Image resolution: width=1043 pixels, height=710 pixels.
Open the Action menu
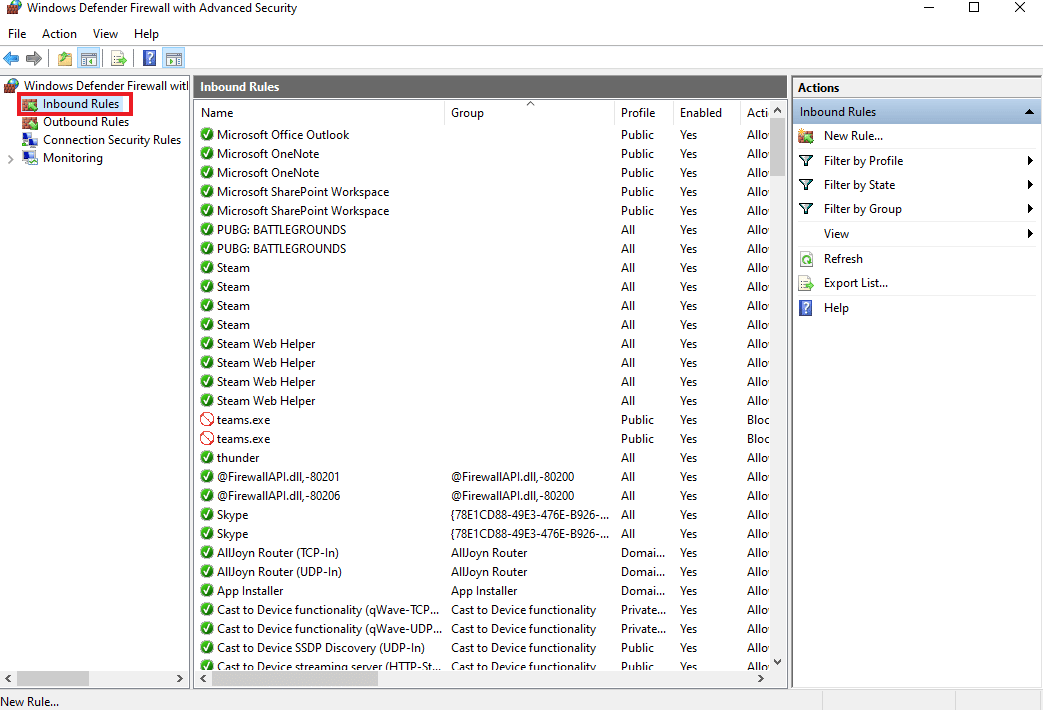click(59, 34)
